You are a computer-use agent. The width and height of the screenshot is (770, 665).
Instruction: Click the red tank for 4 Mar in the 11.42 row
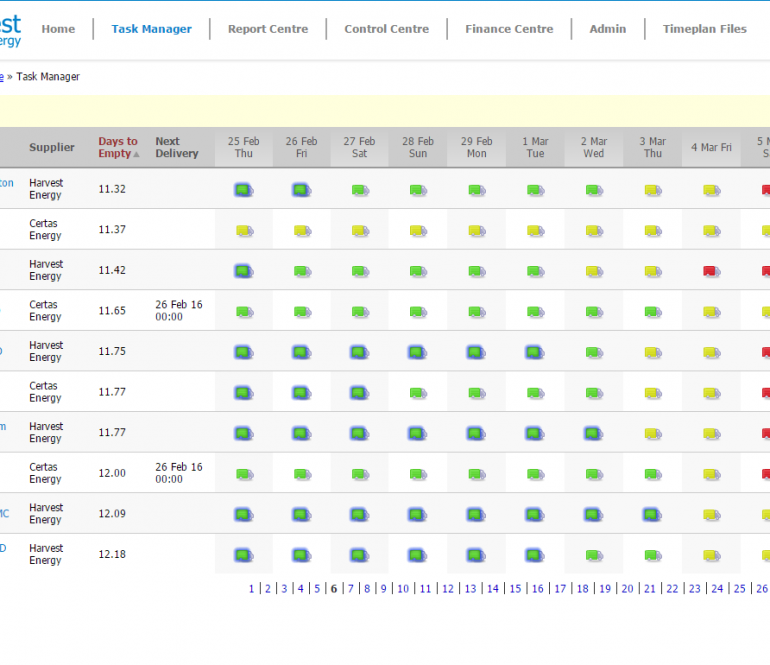click(x=711, y=271)
